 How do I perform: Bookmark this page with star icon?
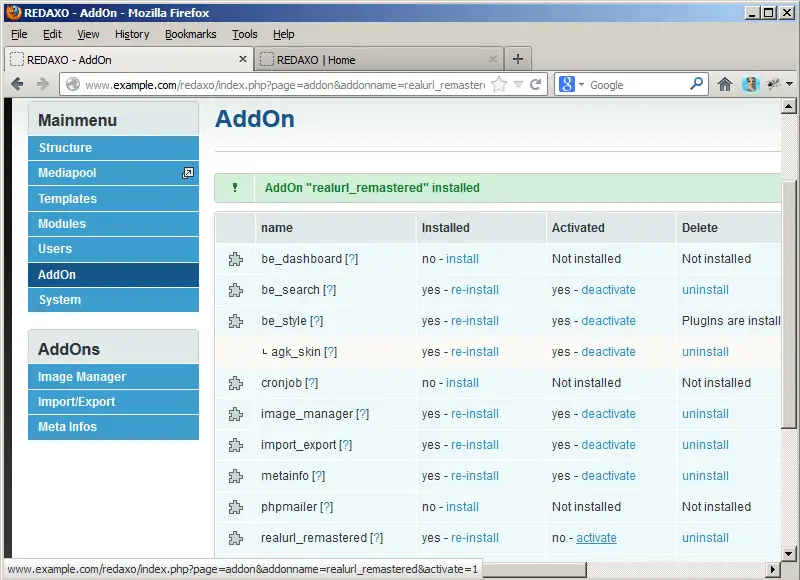(x=499, y=84)
